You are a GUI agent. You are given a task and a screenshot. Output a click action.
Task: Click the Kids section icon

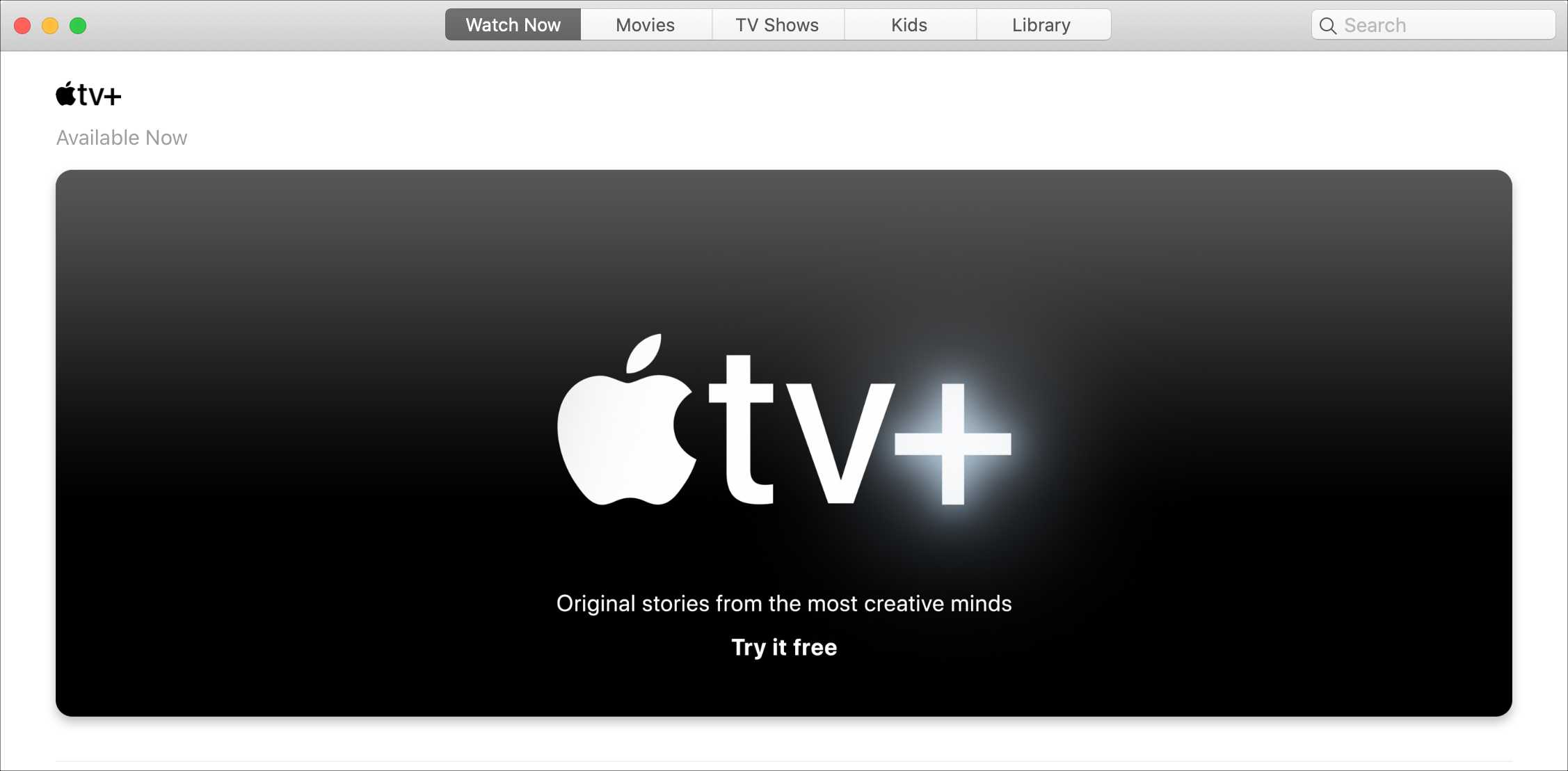point(907,23)
